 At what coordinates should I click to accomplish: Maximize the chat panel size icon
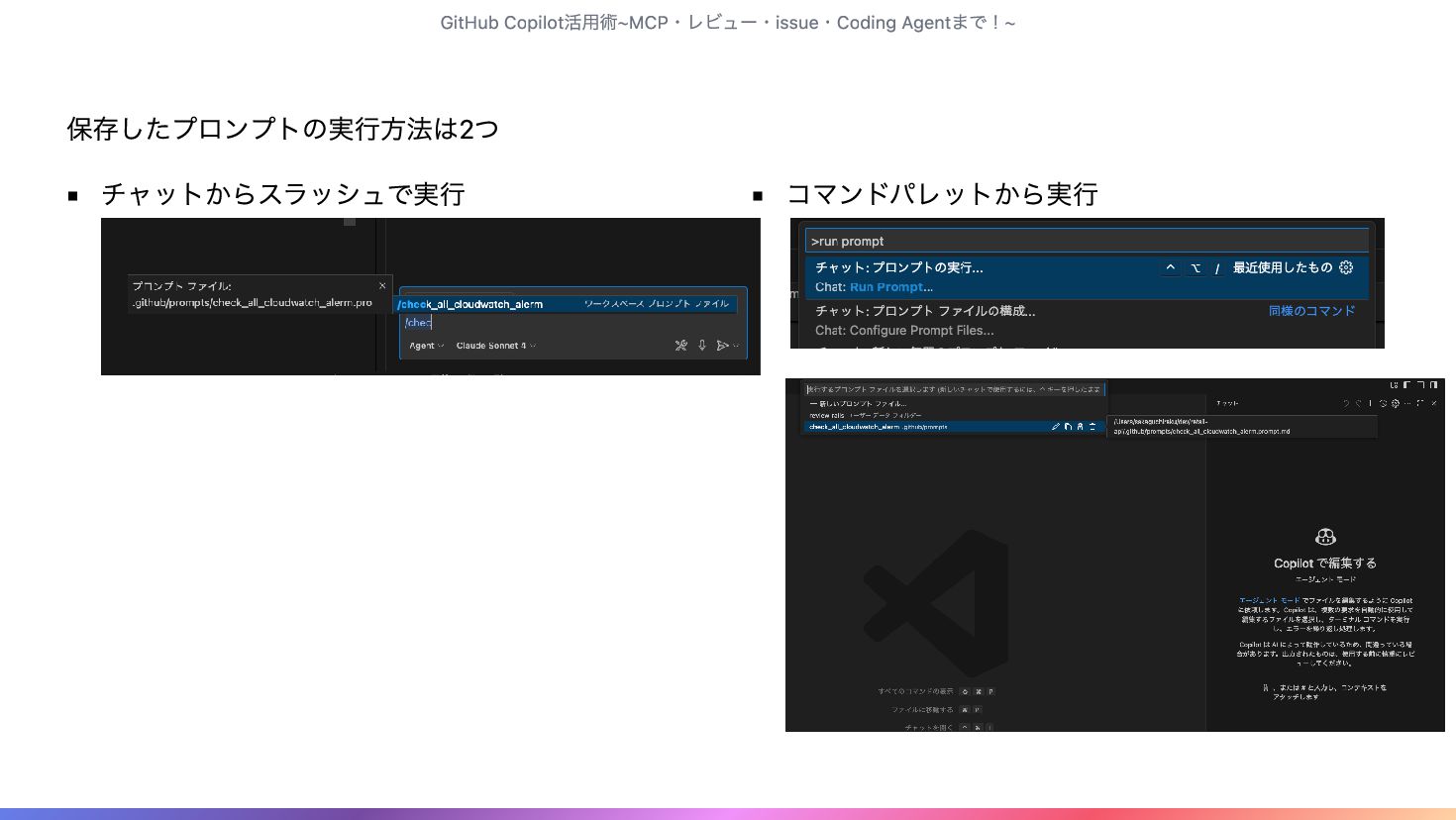click(x=1420, y=403)
